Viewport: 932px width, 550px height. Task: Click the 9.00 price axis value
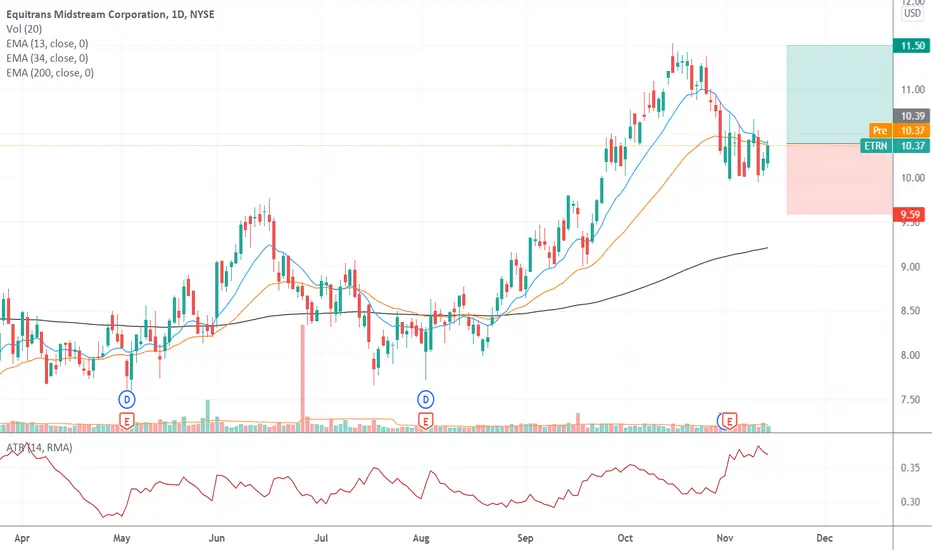(x=912, y=267)
